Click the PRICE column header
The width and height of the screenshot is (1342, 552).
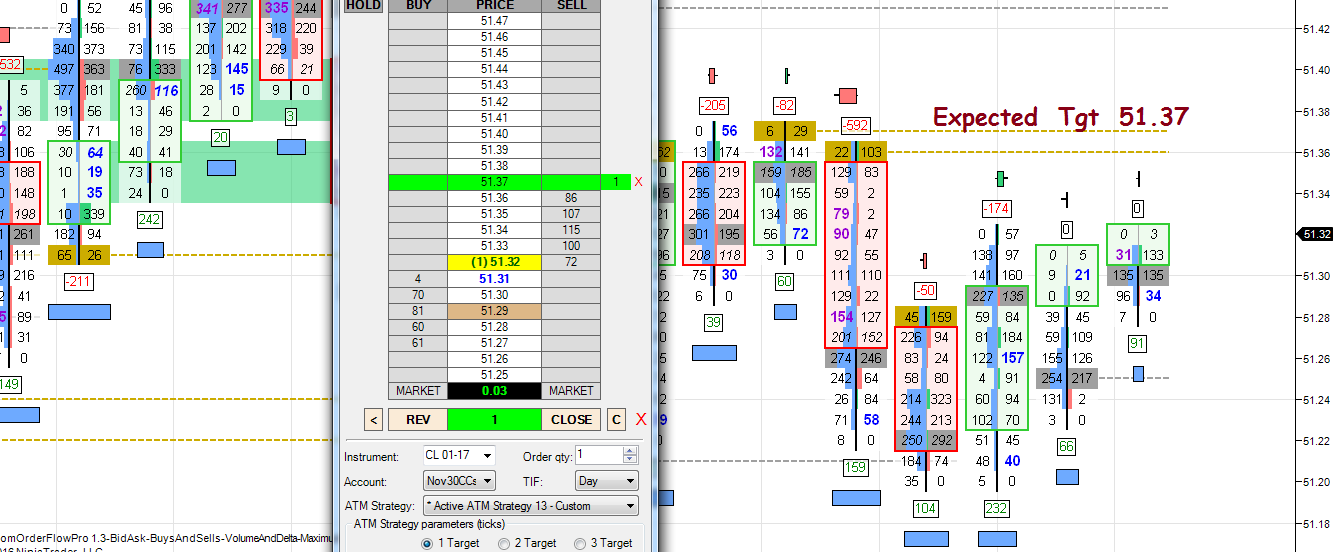click(x=494, y=5)
